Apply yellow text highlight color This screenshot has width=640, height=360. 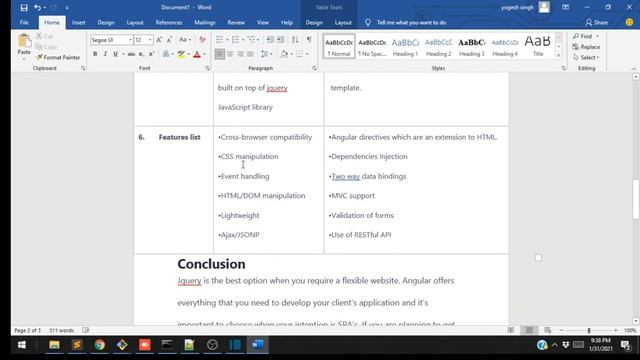[181, 54]
